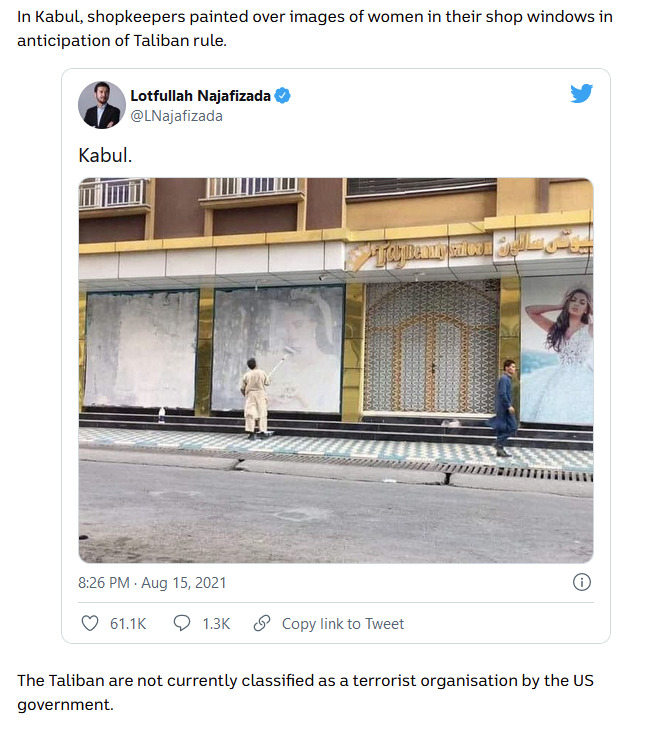Click the man painting the window
The width and height of the screenshot is (653, 736).
[255, 399]
